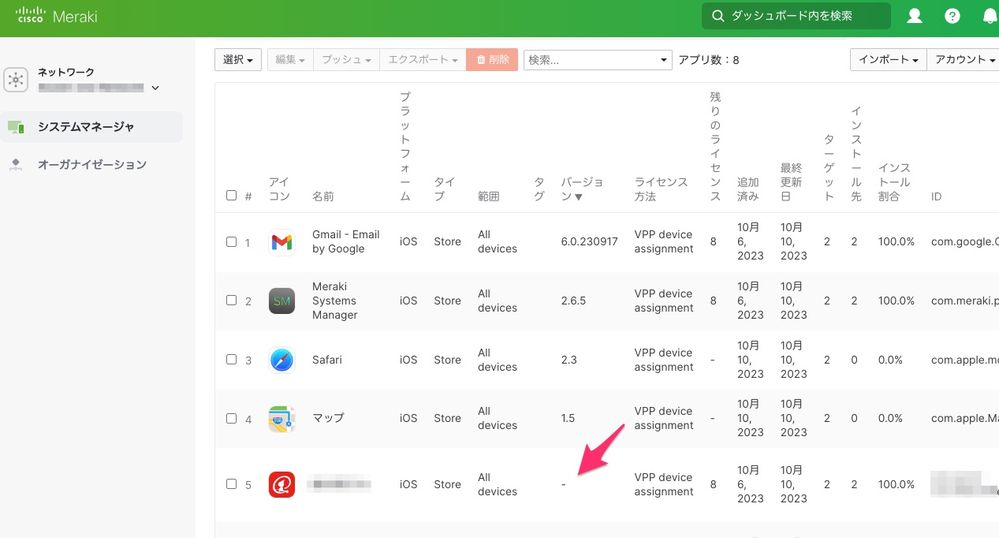This screenshot has width=999, height=538.
Task: Expand the network selector chevron
Action: pos(155,88)
